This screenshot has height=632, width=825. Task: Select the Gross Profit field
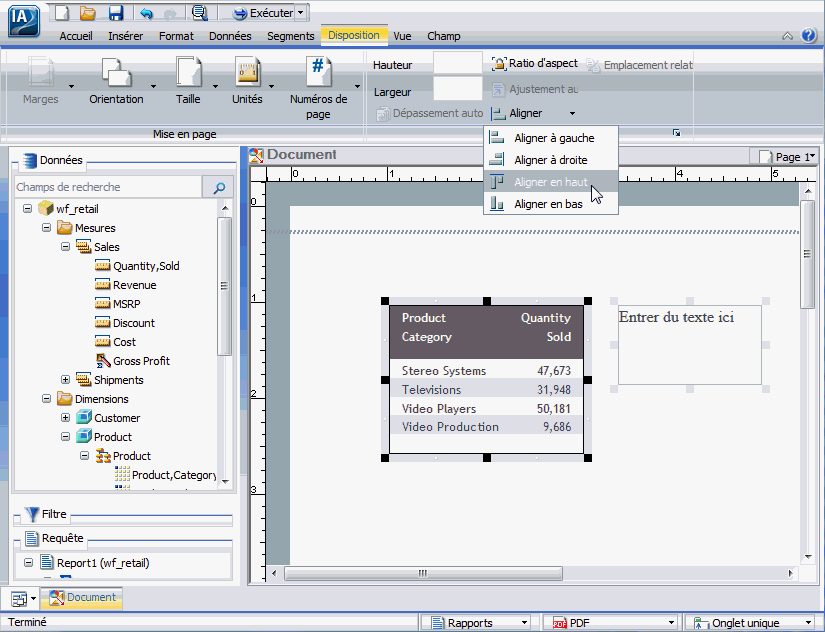[141, 360]
